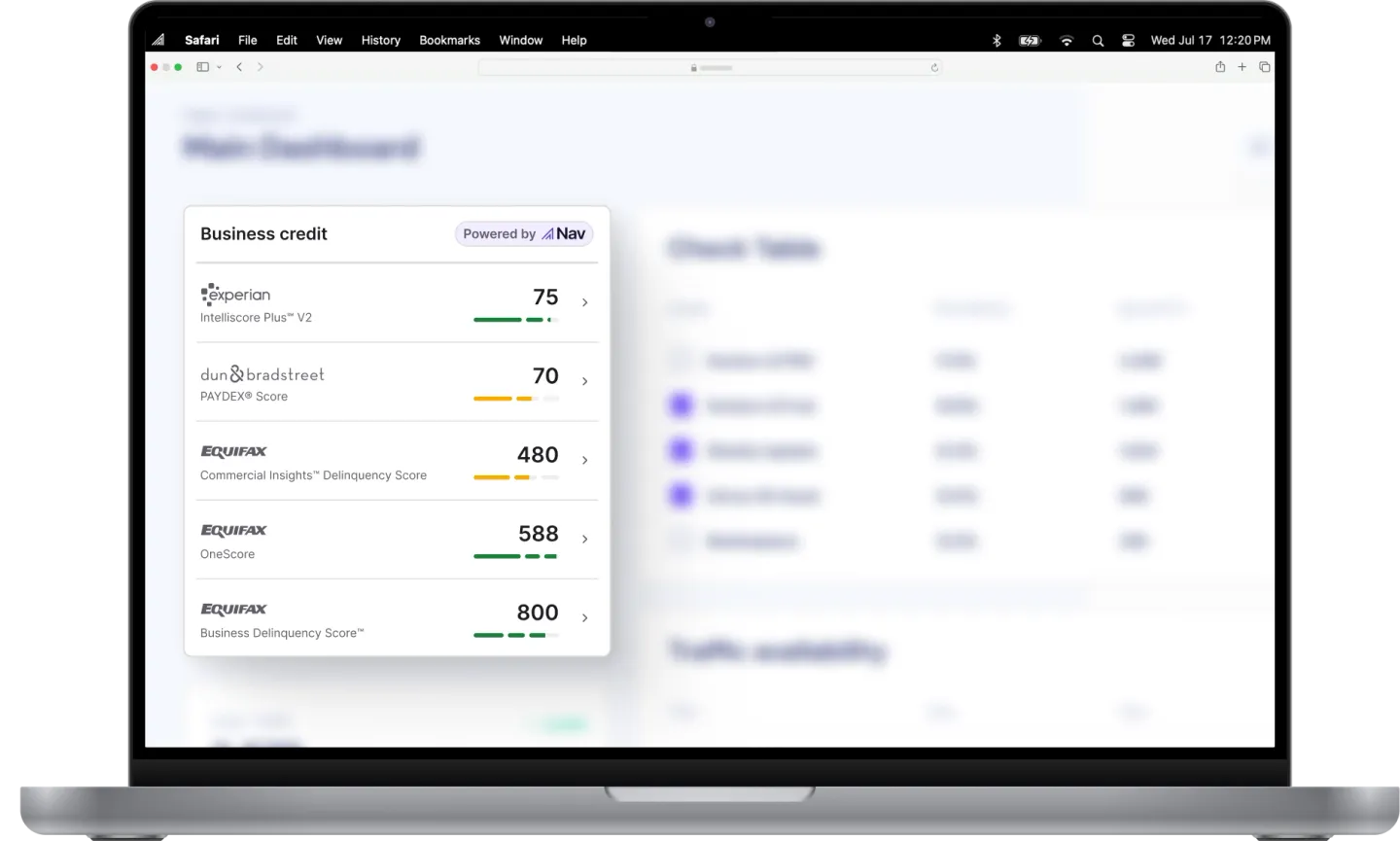Expand the Equifax Business Delinquency Score chevron
This screenshot has height=841, width=1400.
[584, 617]
